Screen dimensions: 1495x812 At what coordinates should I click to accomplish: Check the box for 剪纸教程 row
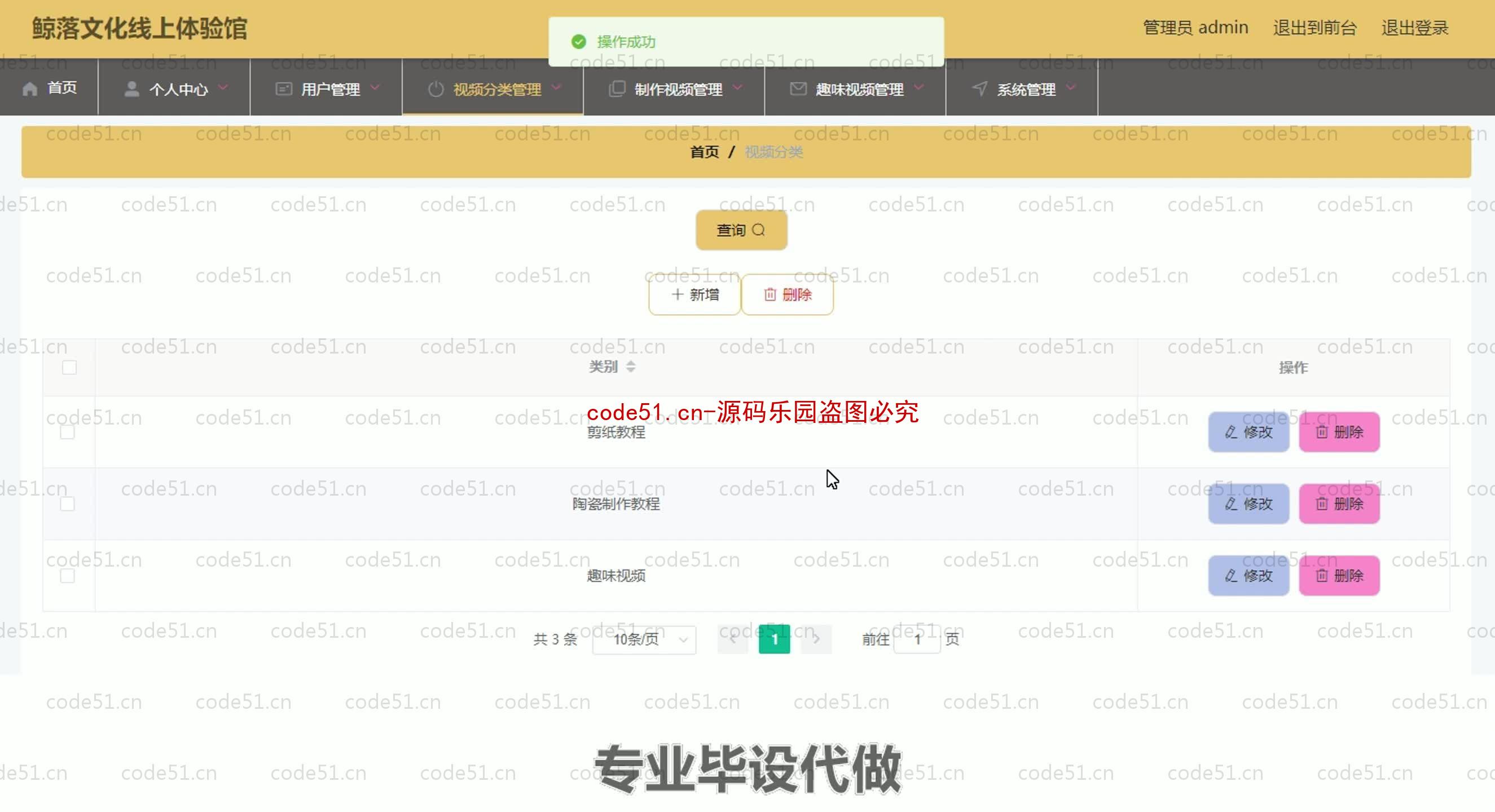tap(67, 431)
